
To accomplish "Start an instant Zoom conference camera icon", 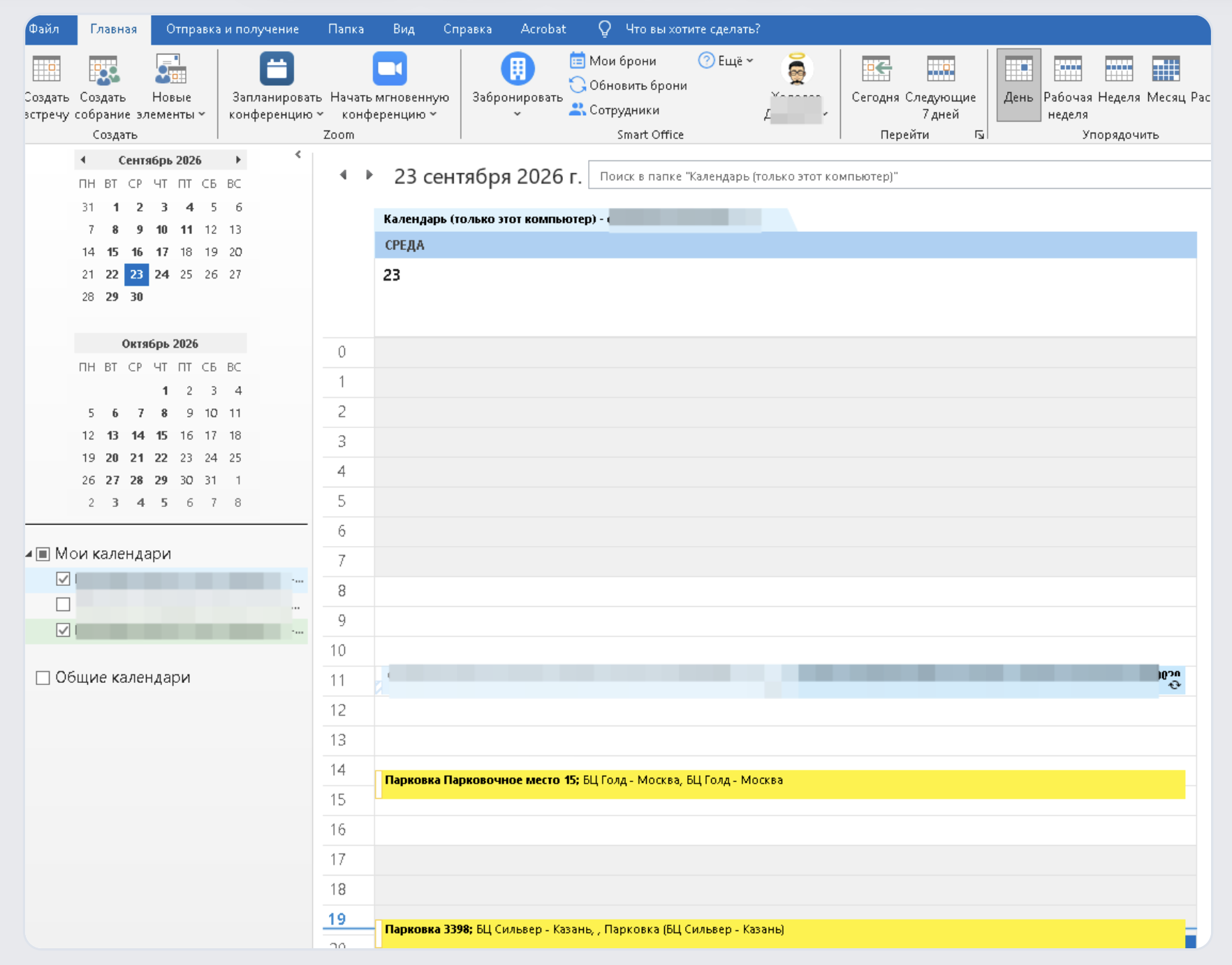I will (390, 68).
